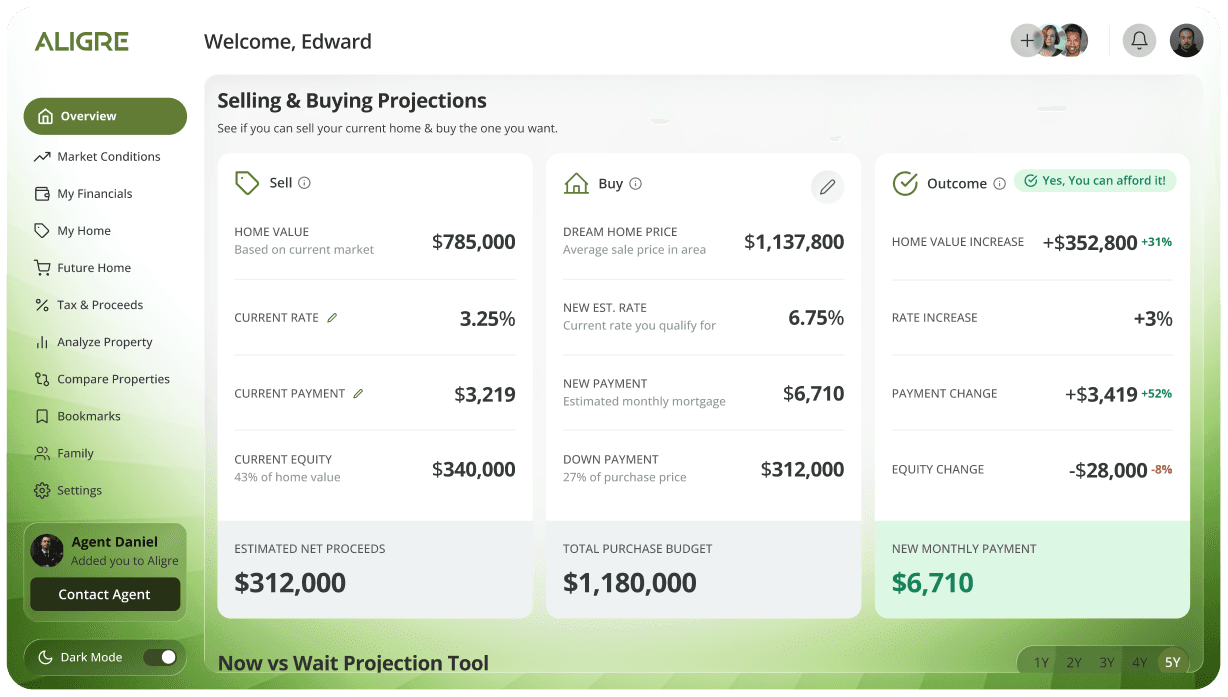Select the 3Y projection period
Viewport: 1228px width, 697px height.
[x=1107, y=662]
